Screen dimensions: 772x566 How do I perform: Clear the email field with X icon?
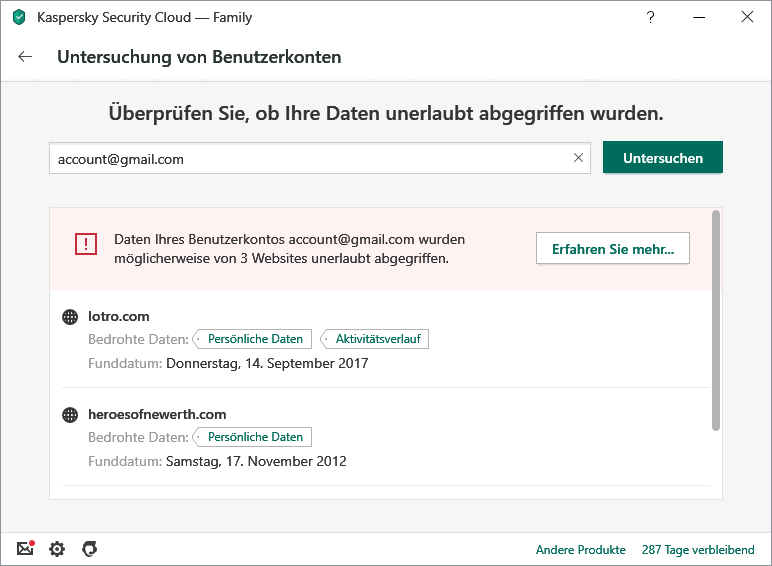pyautogui.click(x=578, y=158)
